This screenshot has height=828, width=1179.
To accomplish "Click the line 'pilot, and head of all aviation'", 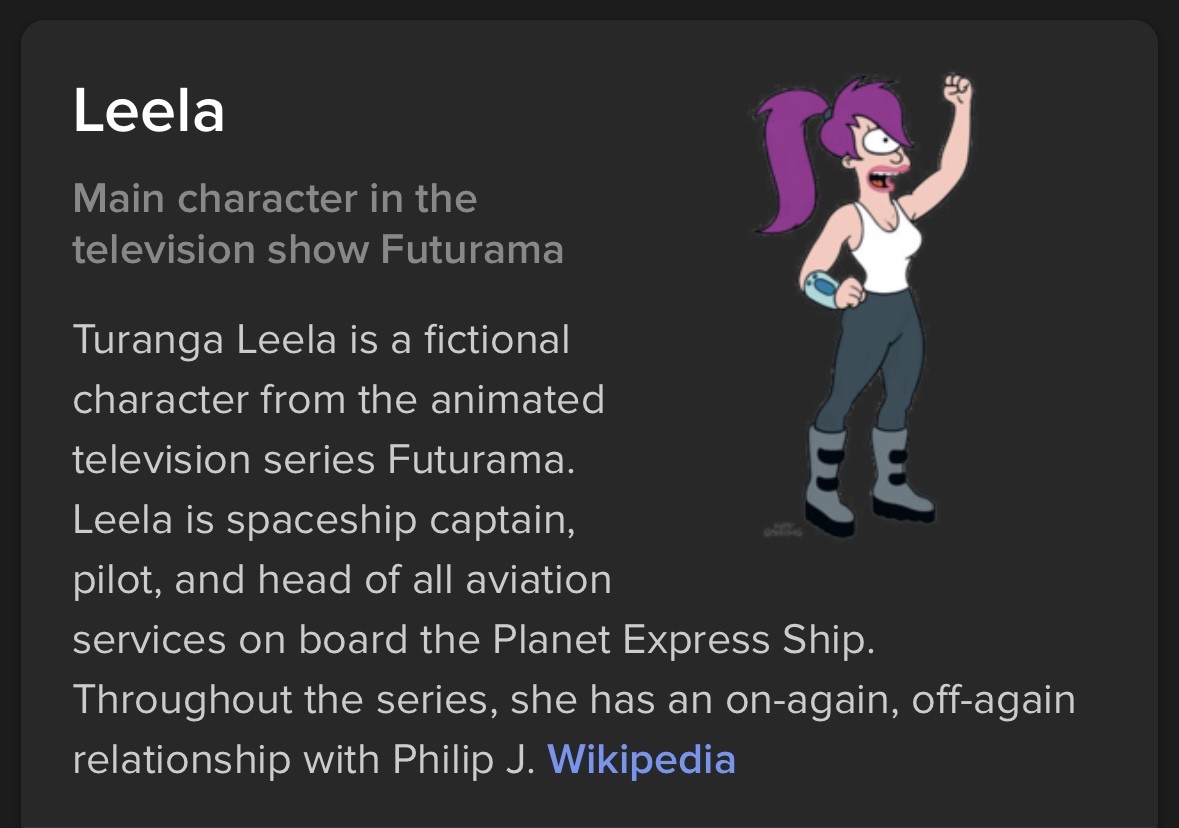I will point(342,580).
